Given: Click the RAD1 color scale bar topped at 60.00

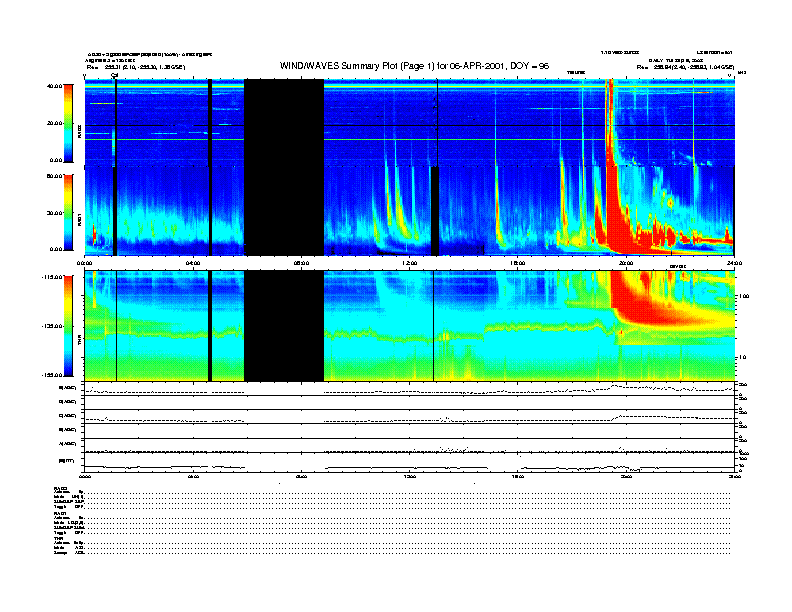Looking at the screenshot, I should coord(68,213).
